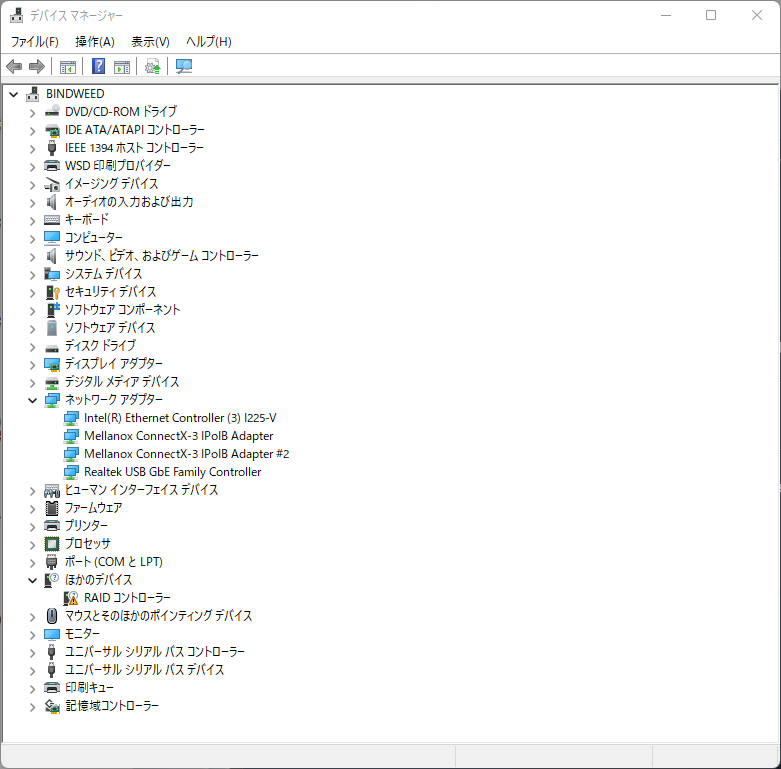Expand the ユニバーサル シリアル バス コントローラー category
This screenshot has width=781, height=769.
(x=33, y=652)
